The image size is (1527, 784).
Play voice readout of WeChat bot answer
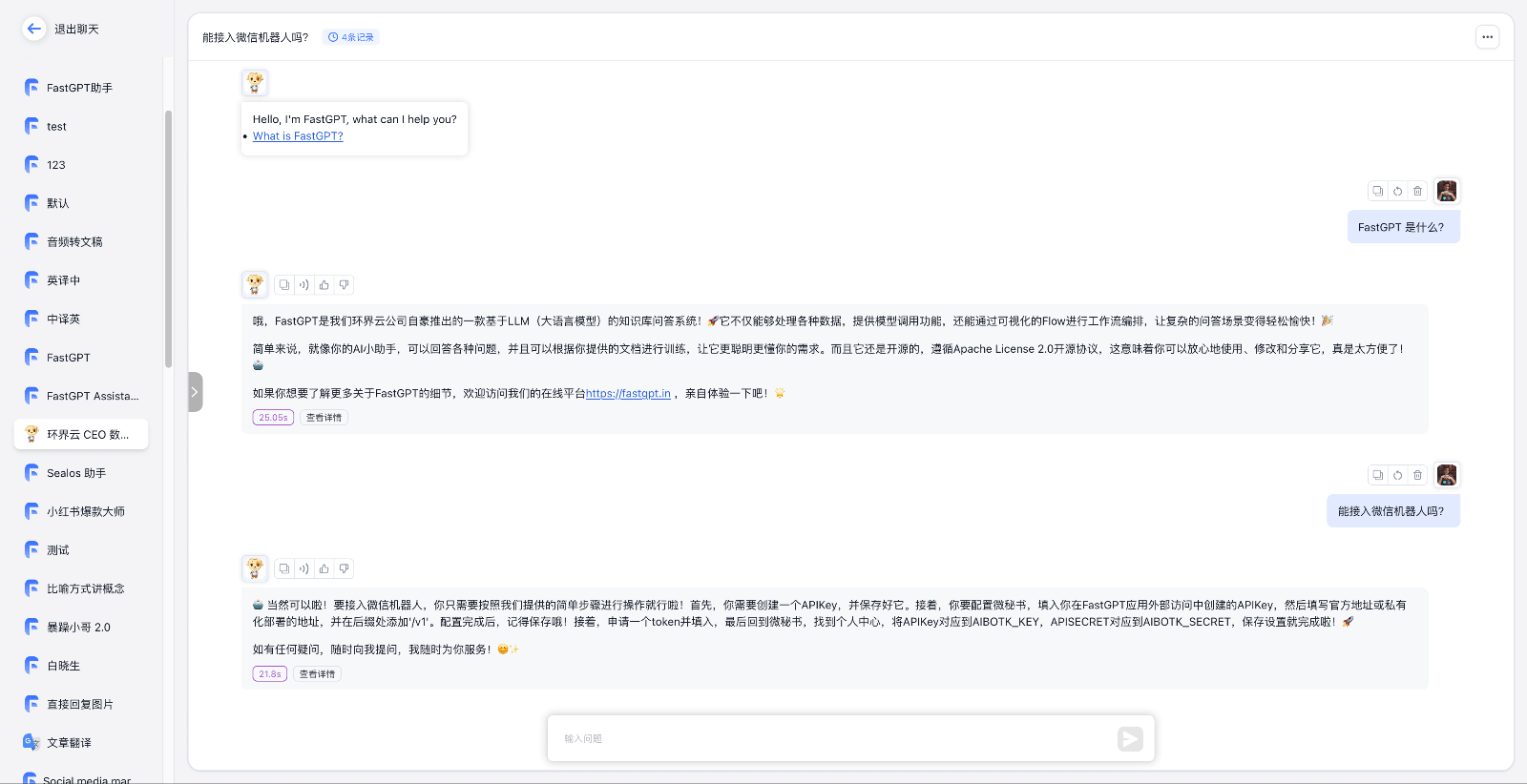tap(304, 568)
